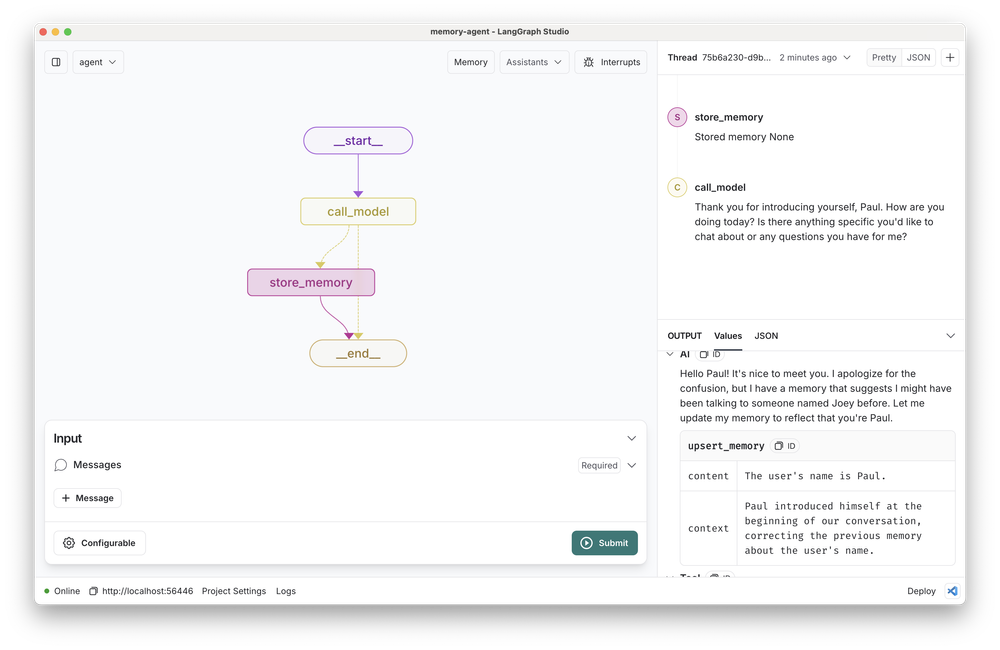1000x650 pixels.
Task: Switch thread display to Pretty mode
Action: (883, 57)
